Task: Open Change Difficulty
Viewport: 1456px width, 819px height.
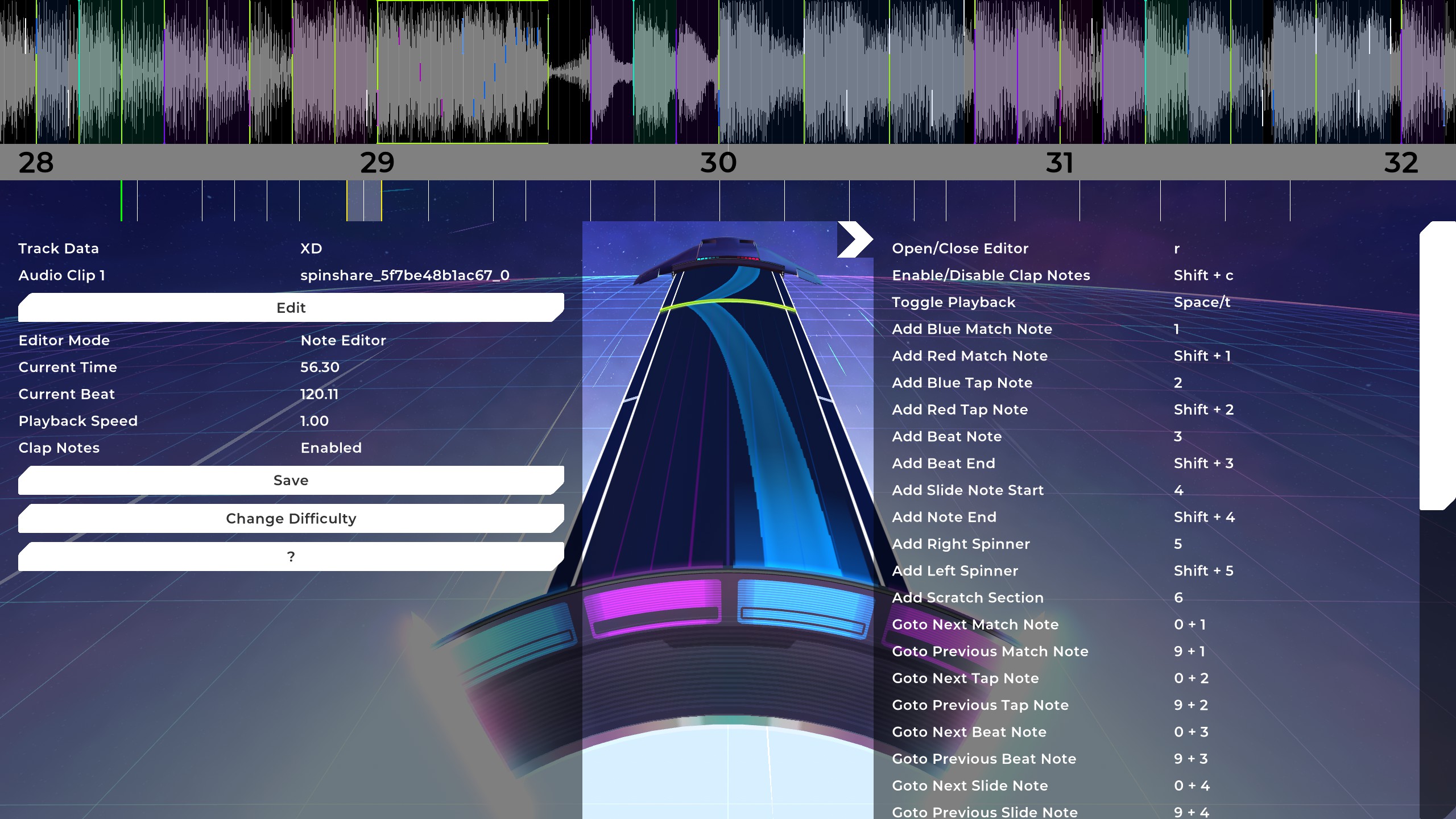Action: coord(291,519)
